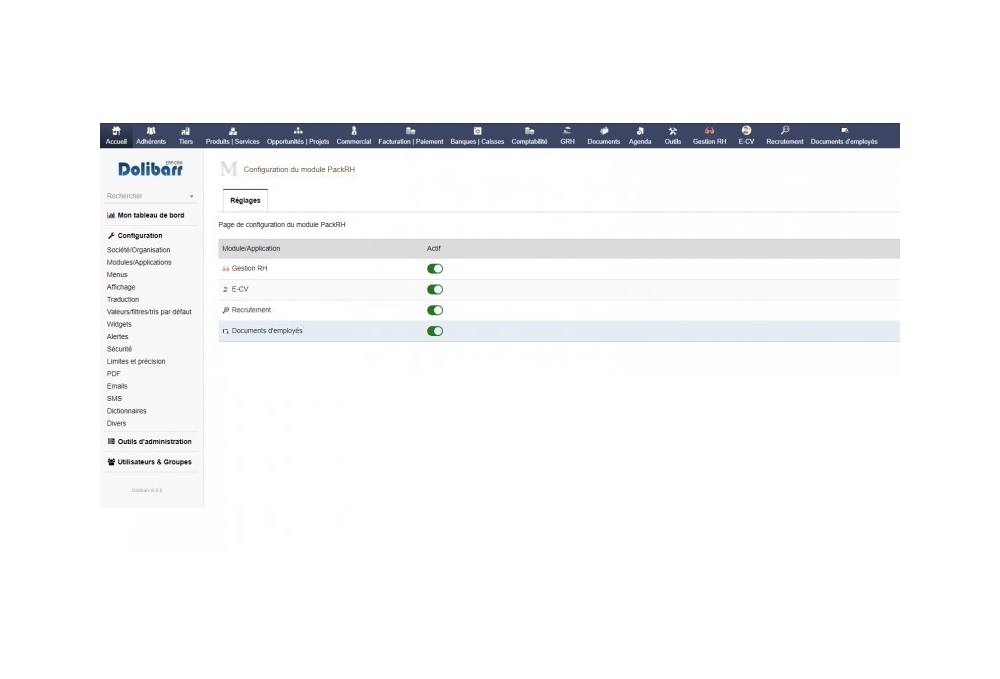
Task: Open the Accueil menu
Action: pyautogui.click(x=116, y=134)
